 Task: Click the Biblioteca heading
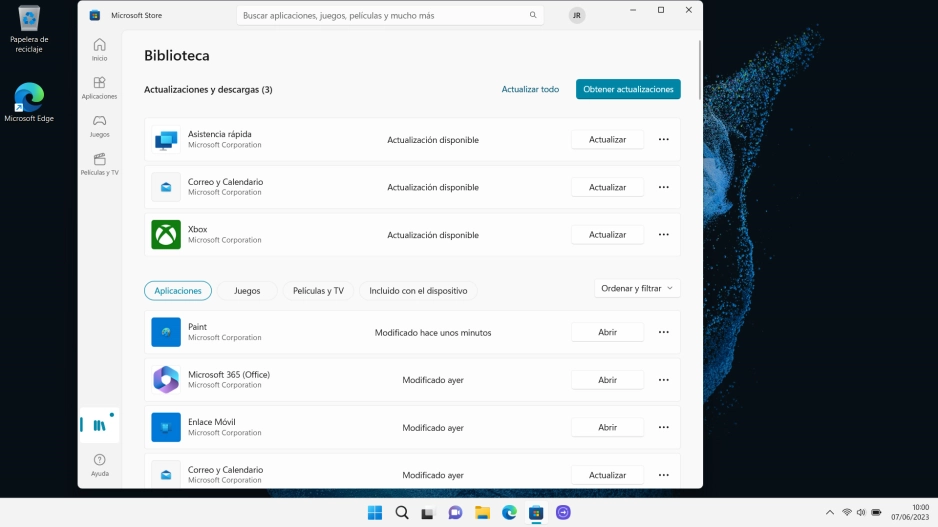tap(176, 56)
